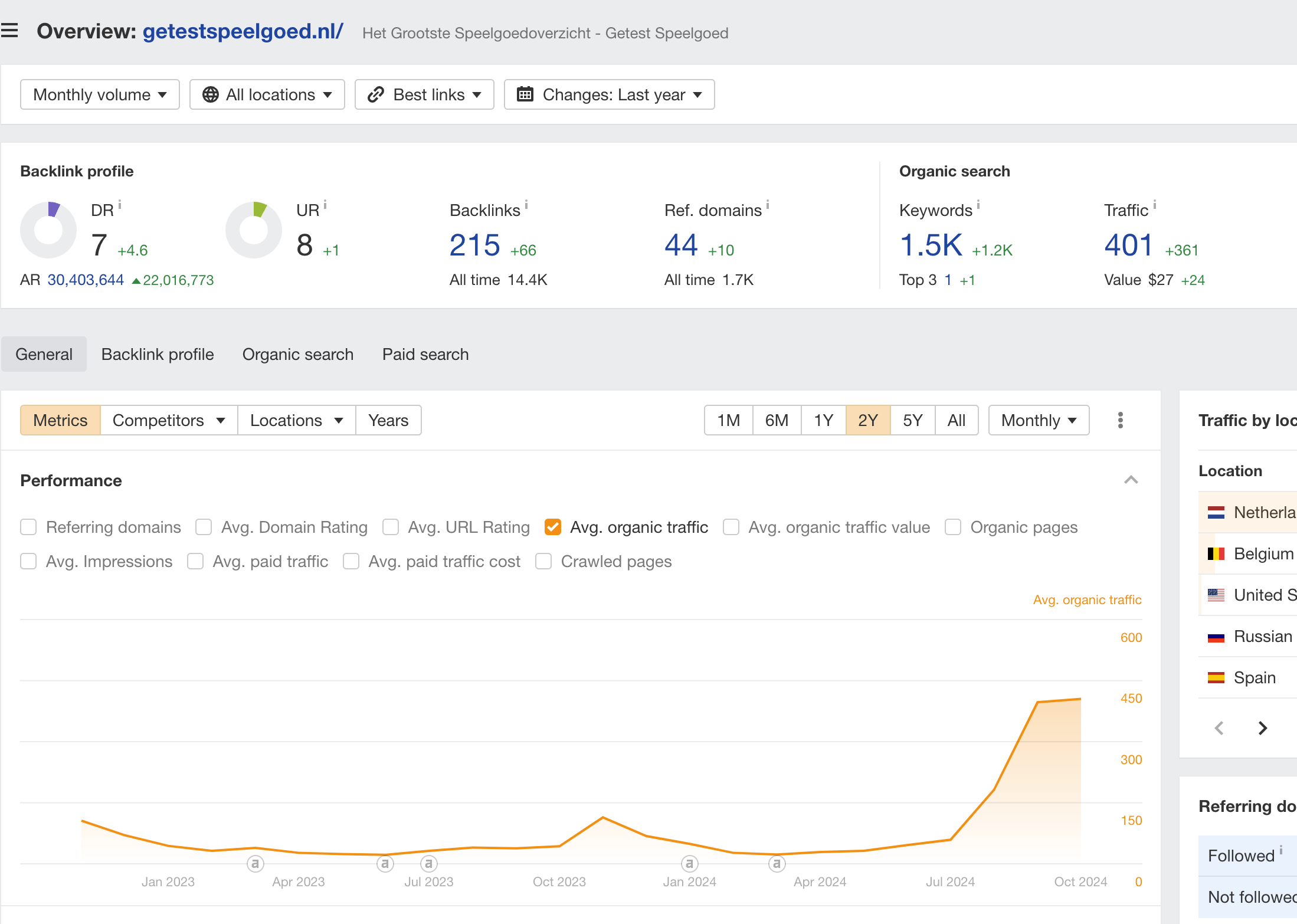Click the annotation marker near Jun 2023
This screenshot has height=924, width=1297.
tap(385, 864)
